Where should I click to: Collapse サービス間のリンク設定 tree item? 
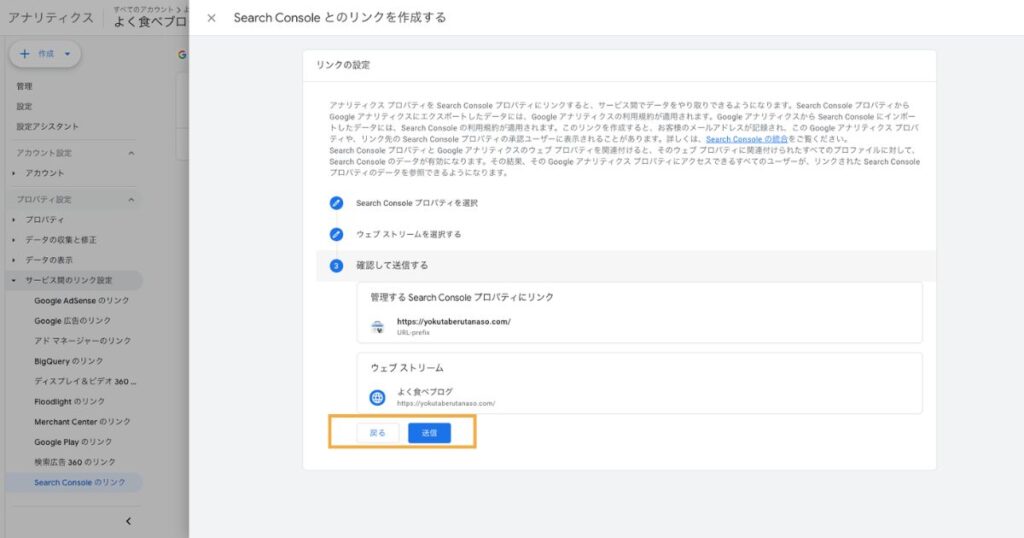tap(74, 280)
